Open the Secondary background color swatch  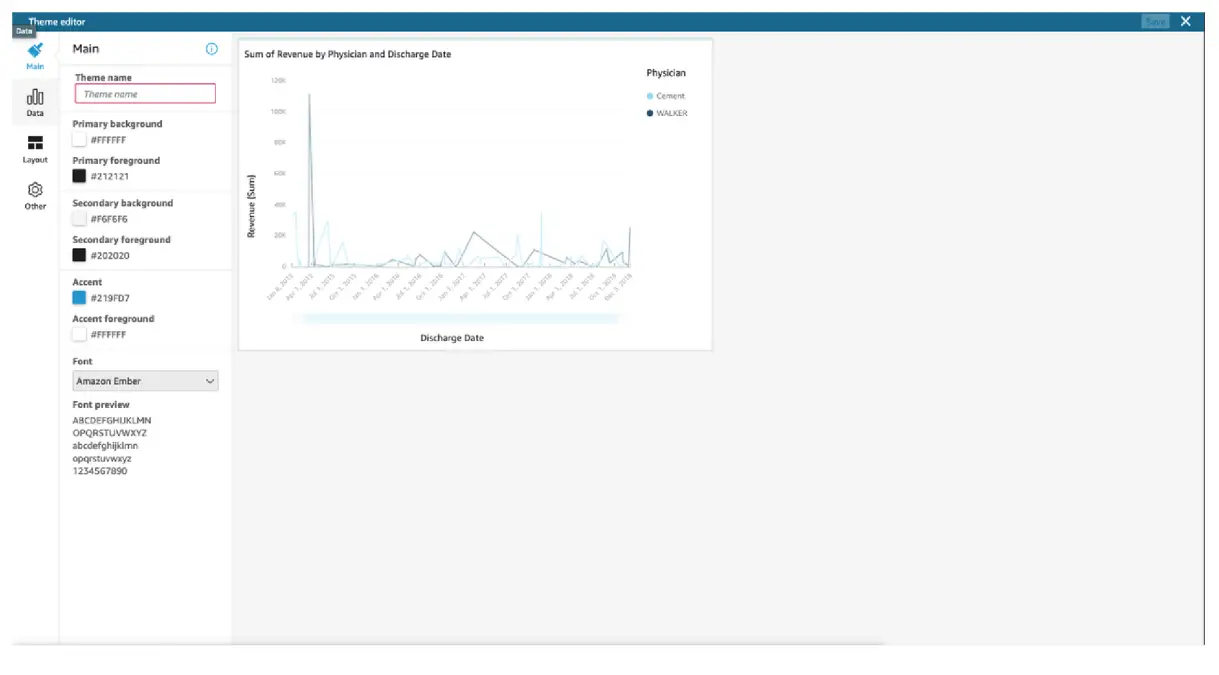(79, 219)
